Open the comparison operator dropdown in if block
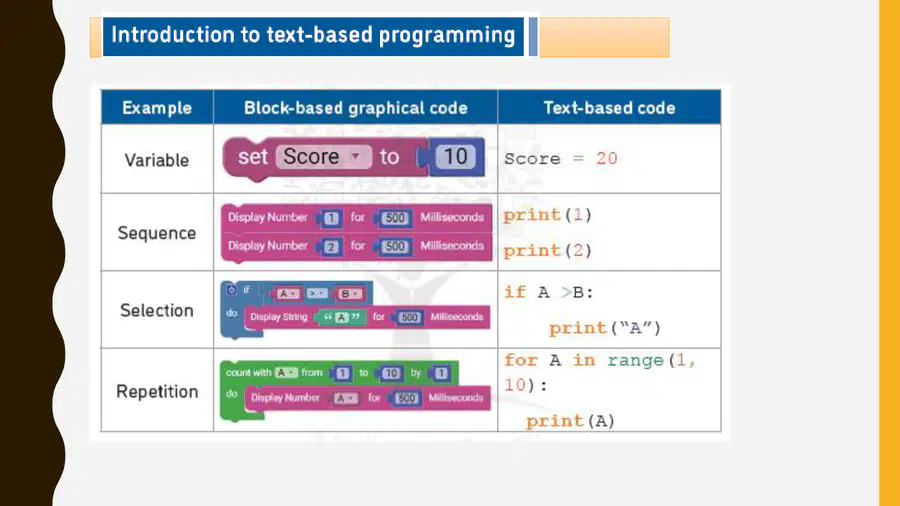 (317, 294)
